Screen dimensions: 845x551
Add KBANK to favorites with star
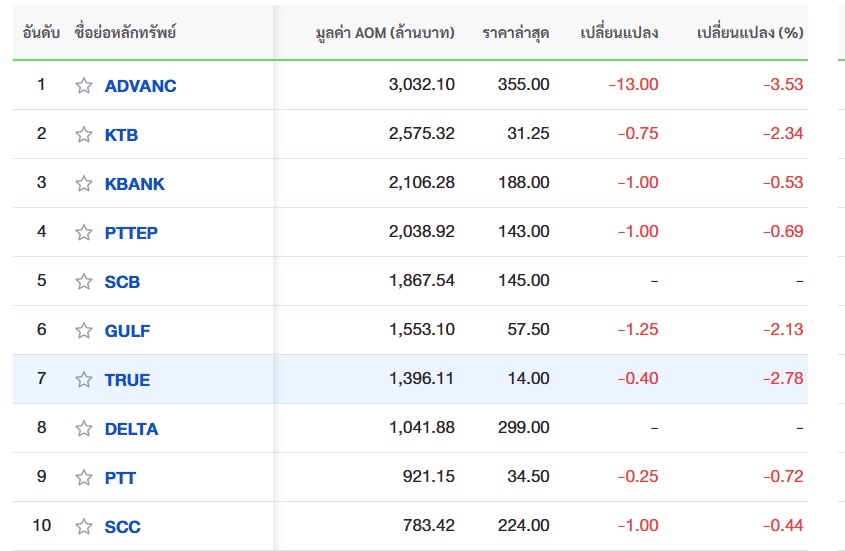[x=84, y=184]
